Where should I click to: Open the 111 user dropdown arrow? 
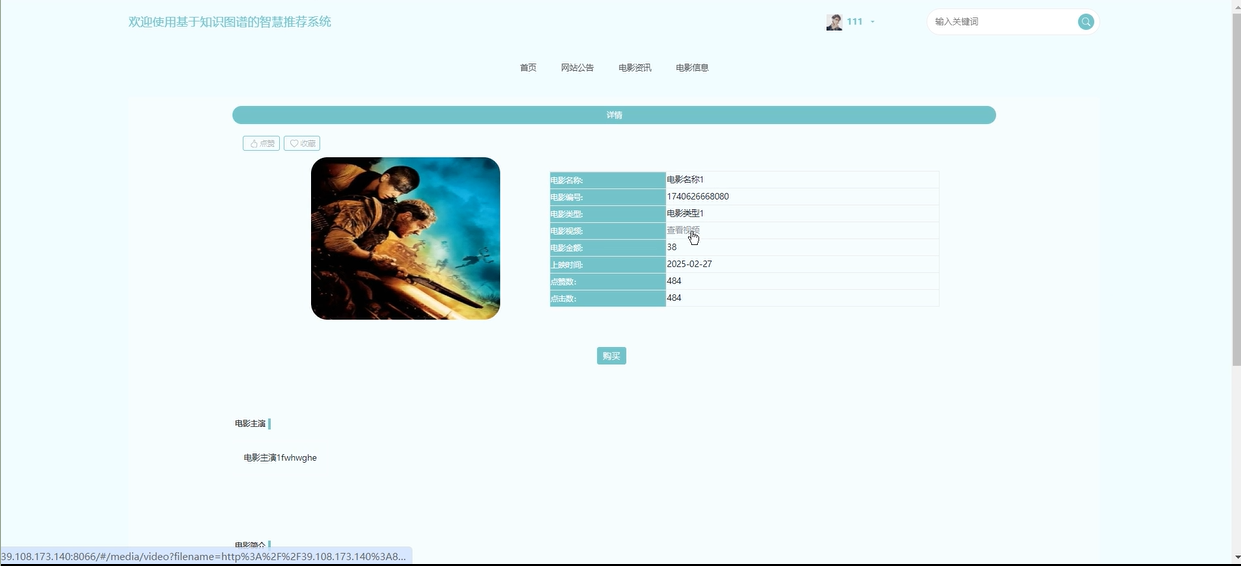point(873,22)
